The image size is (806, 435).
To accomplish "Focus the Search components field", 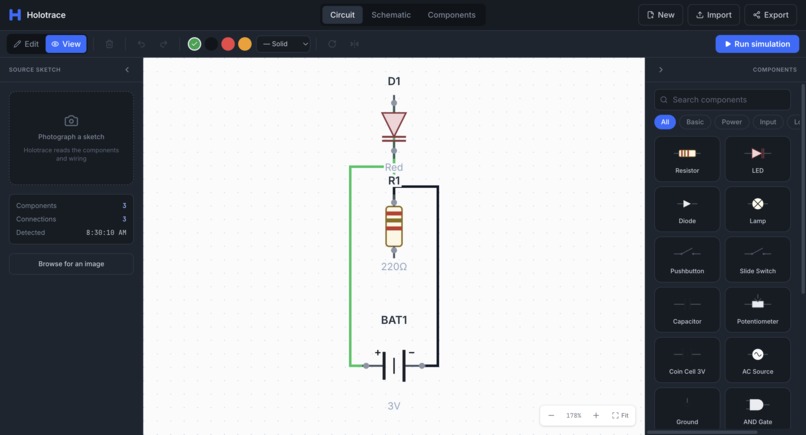I will [722, 100].
